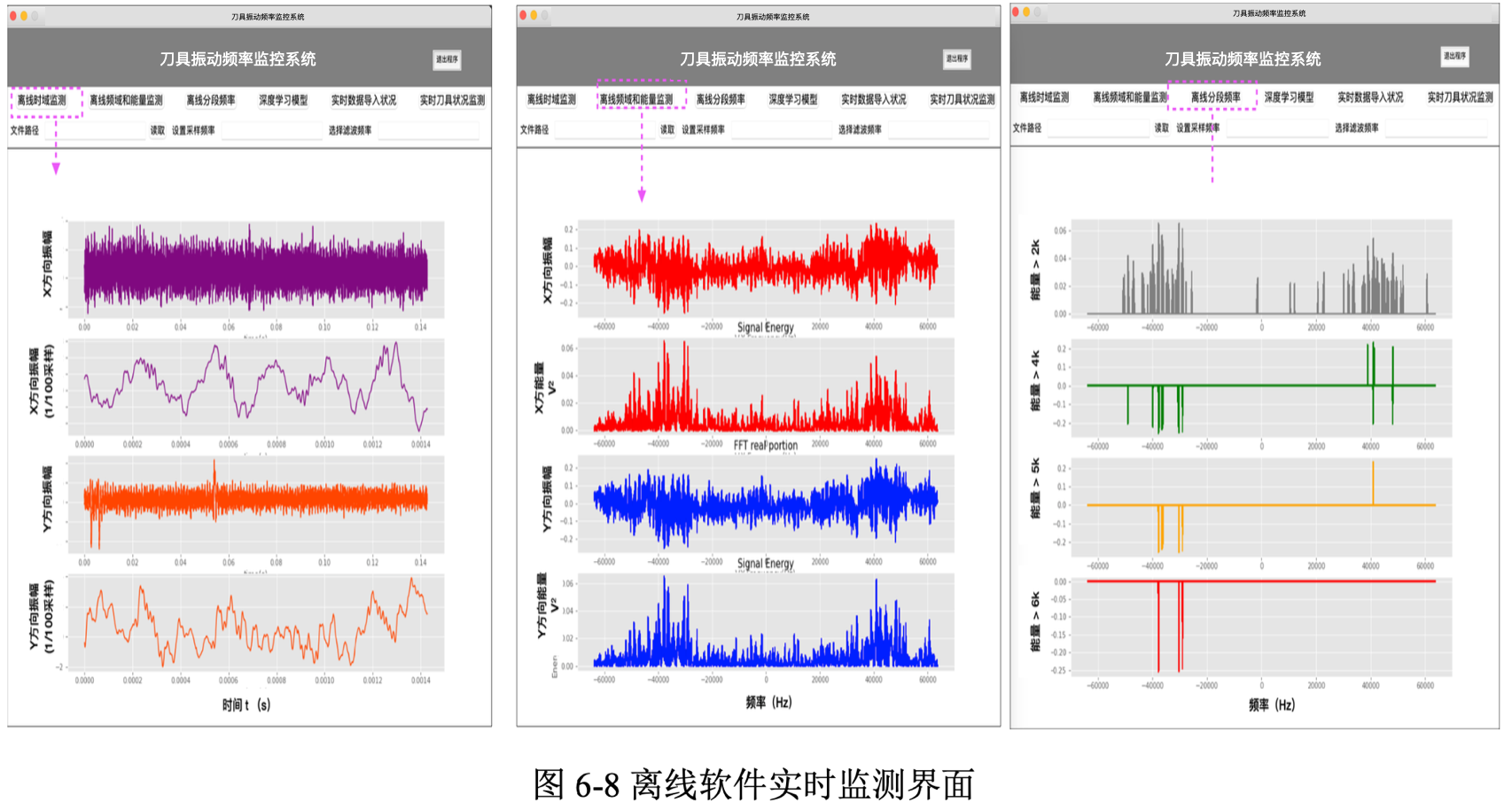Screen dimensions: 1512x810
Task: Click 时间 t (s) axis label in left window
Action: point(246,705)
